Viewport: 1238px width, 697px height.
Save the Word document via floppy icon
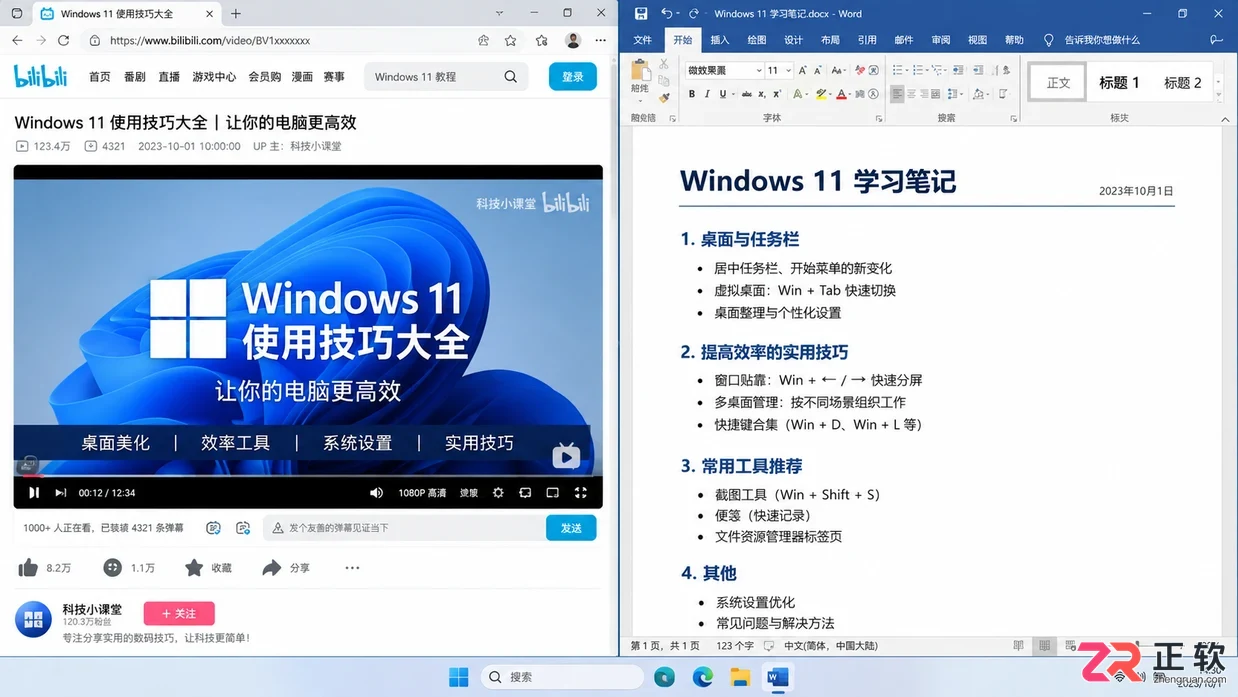[x=641, y=14]
